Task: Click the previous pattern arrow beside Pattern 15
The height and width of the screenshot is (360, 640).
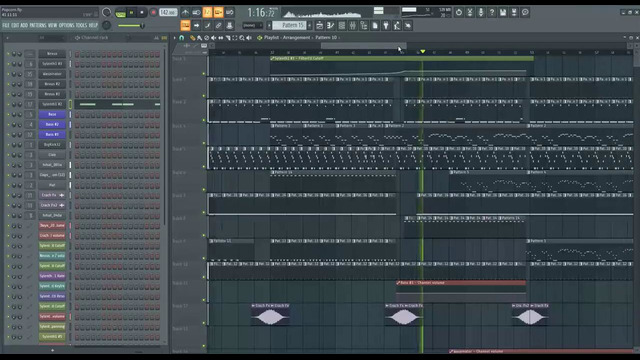Action: pyautogui.click(x=269, y=26)
